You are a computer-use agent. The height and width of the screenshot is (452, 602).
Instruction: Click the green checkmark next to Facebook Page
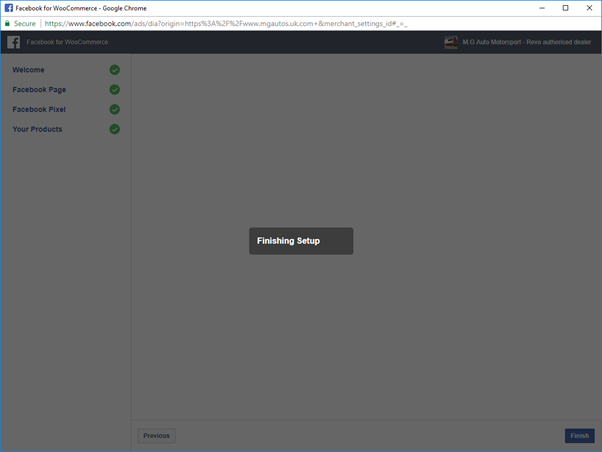[114, 89]
